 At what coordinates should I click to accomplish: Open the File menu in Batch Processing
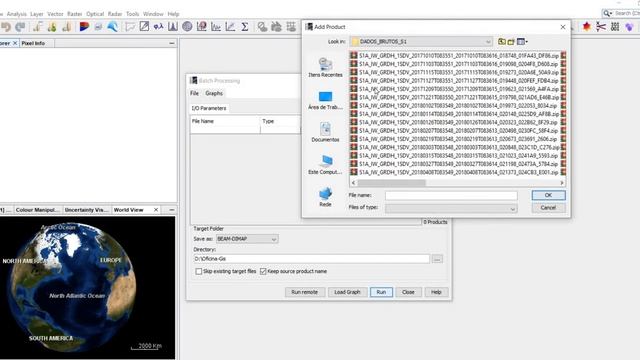194,93
